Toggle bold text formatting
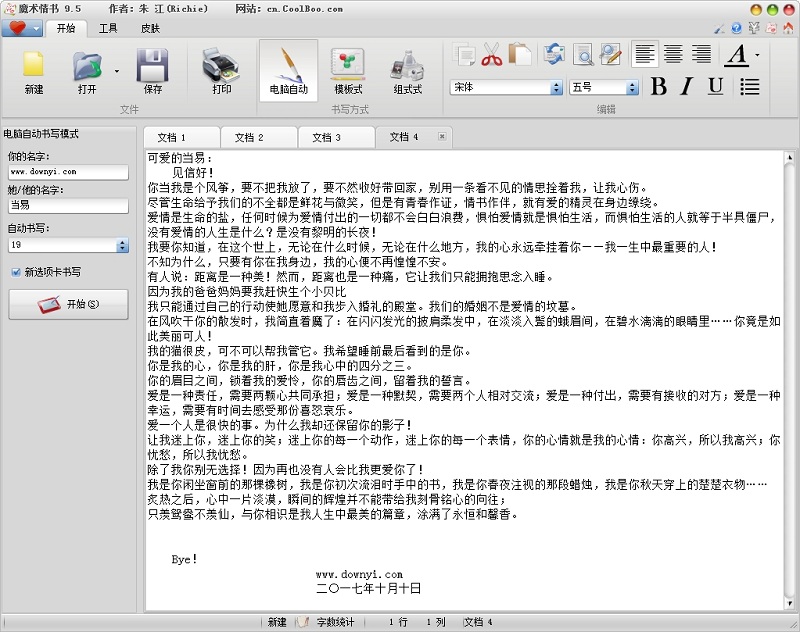This screenshot has height=632, width=800. 658,87
